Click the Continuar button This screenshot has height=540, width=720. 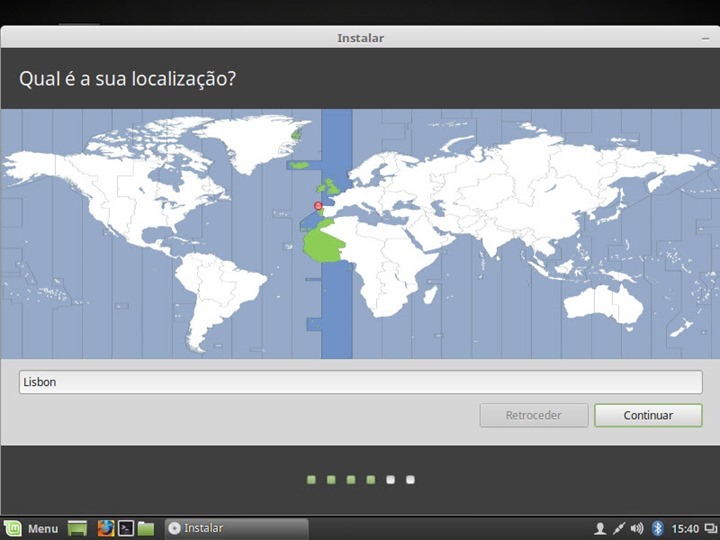(648, 415)
